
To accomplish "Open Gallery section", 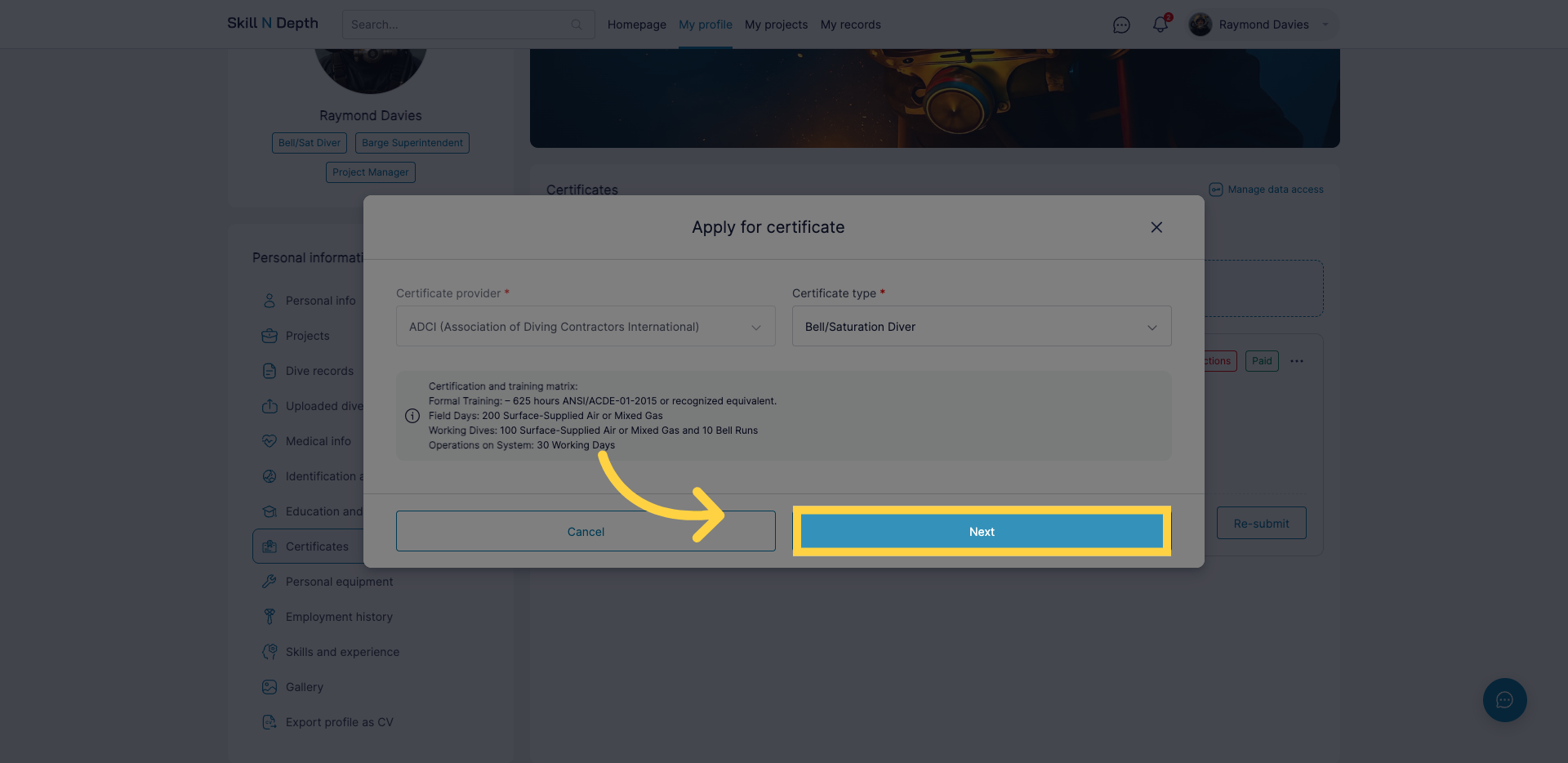I will click(305, 687).
